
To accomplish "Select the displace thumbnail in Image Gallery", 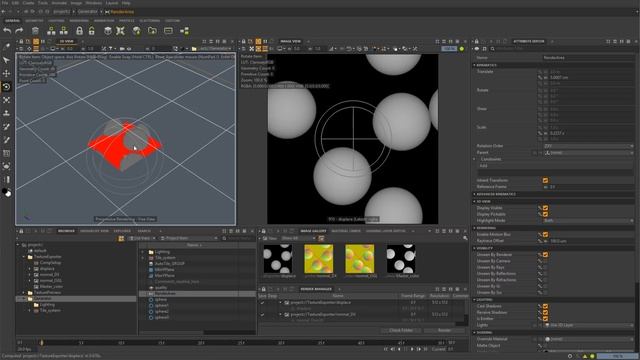I will [278, 258].
